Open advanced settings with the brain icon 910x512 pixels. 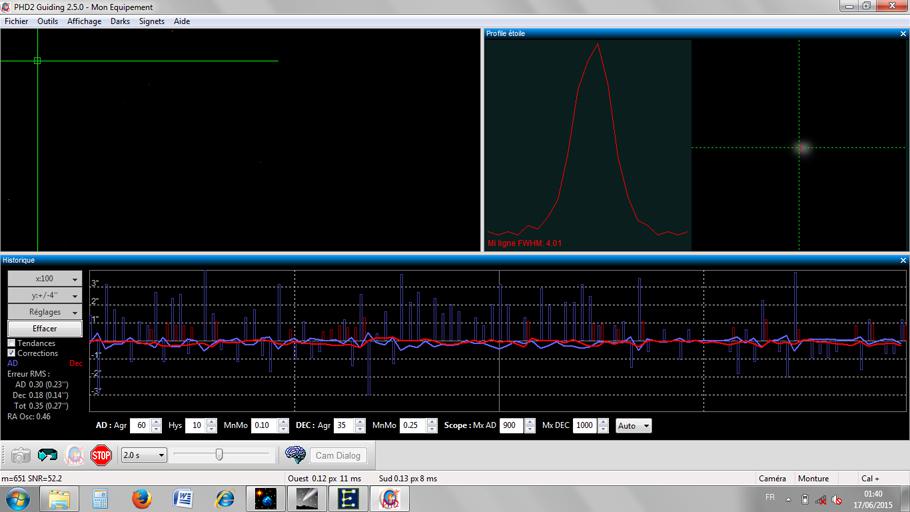click(295, 455)
